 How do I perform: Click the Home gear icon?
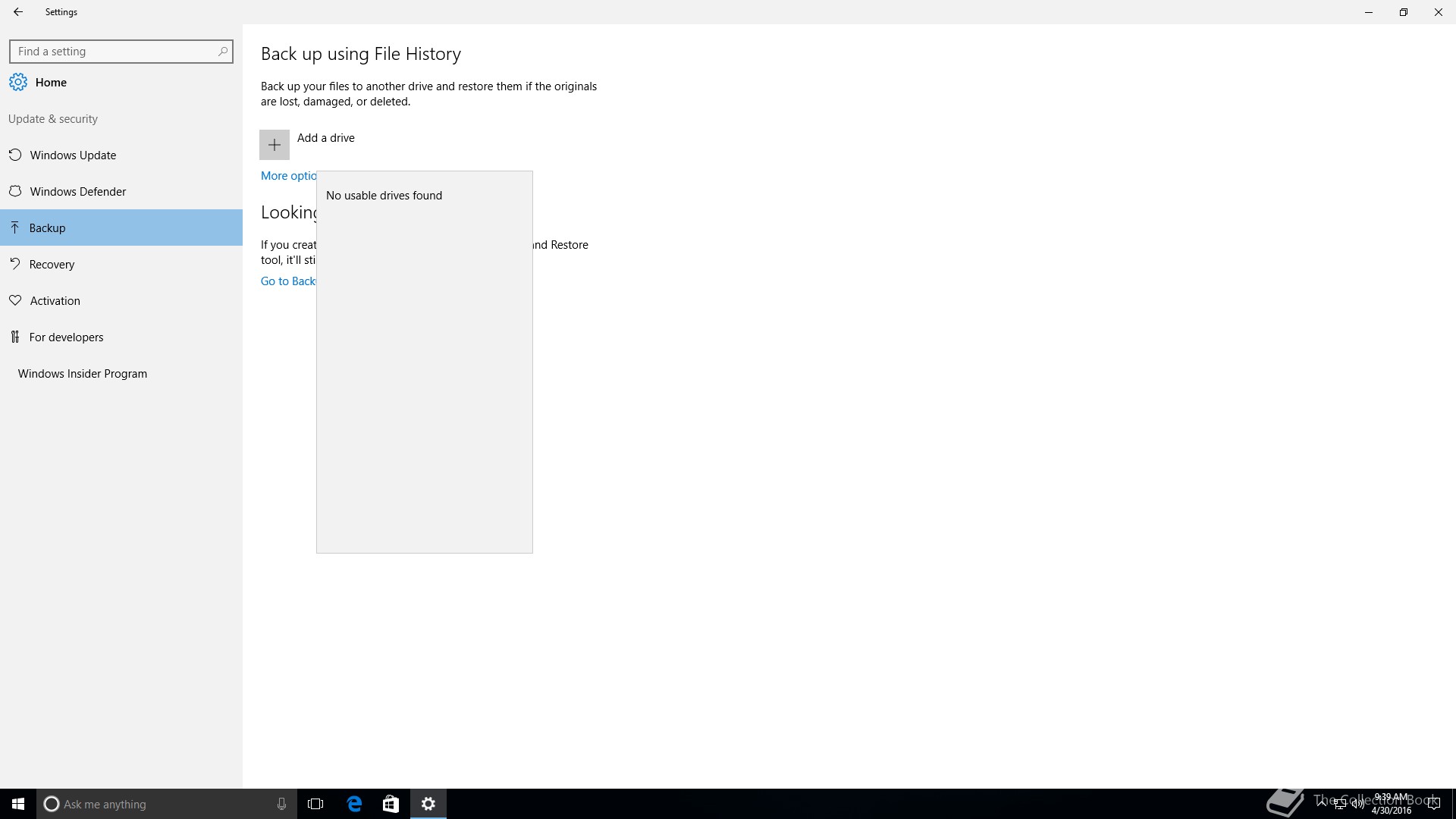pos(18,82)
